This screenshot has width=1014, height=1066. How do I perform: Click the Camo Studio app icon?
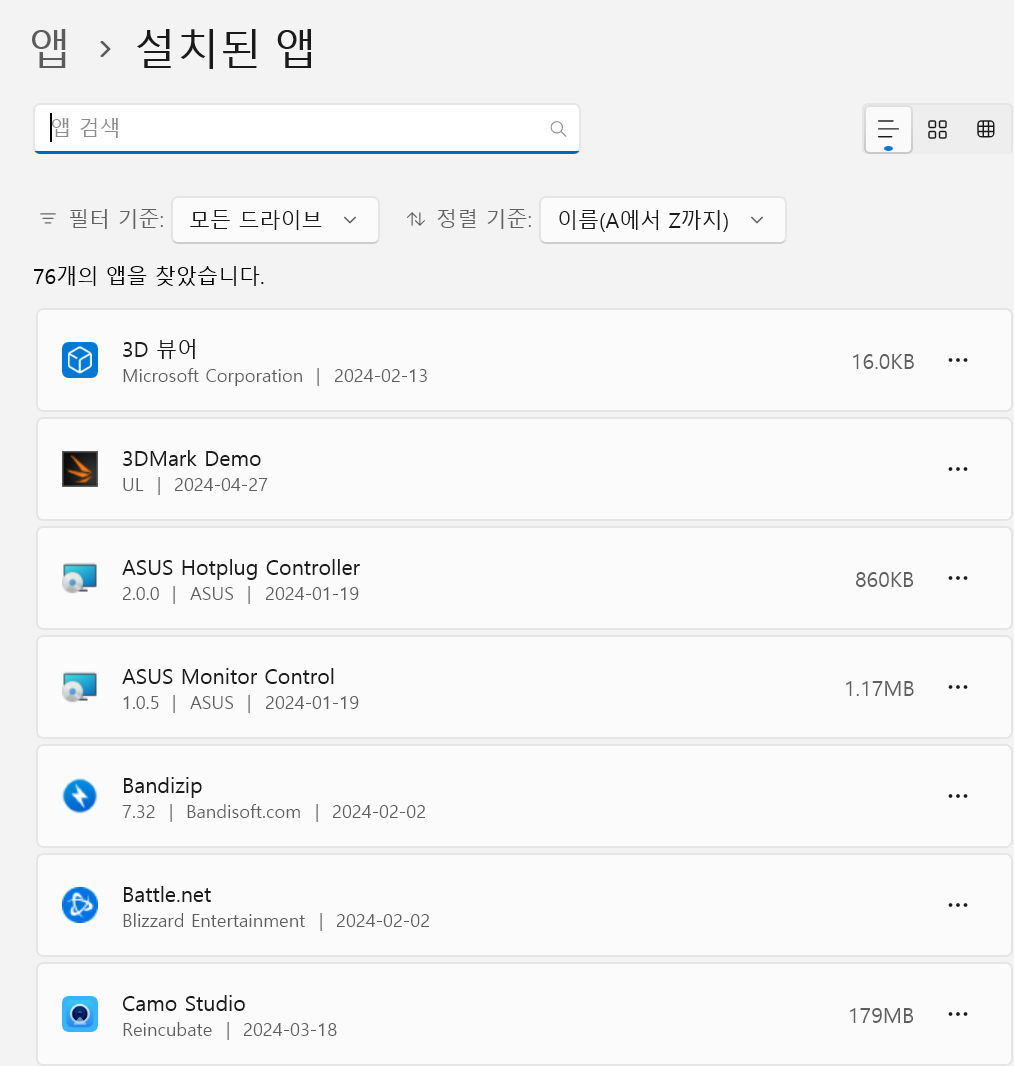[80, 1014]
